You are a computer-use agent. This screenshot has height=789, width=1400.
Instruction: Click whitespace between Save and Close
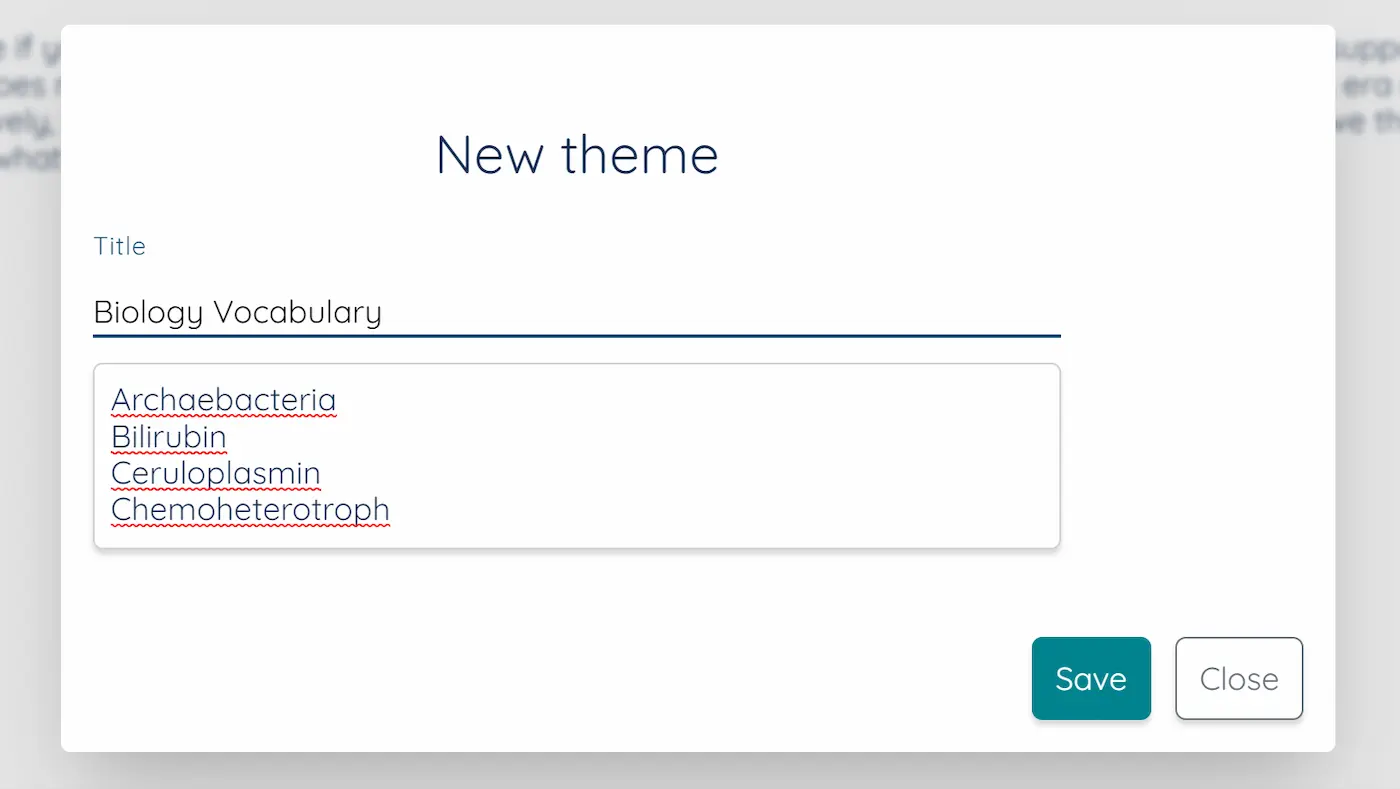coord(1166,678)
